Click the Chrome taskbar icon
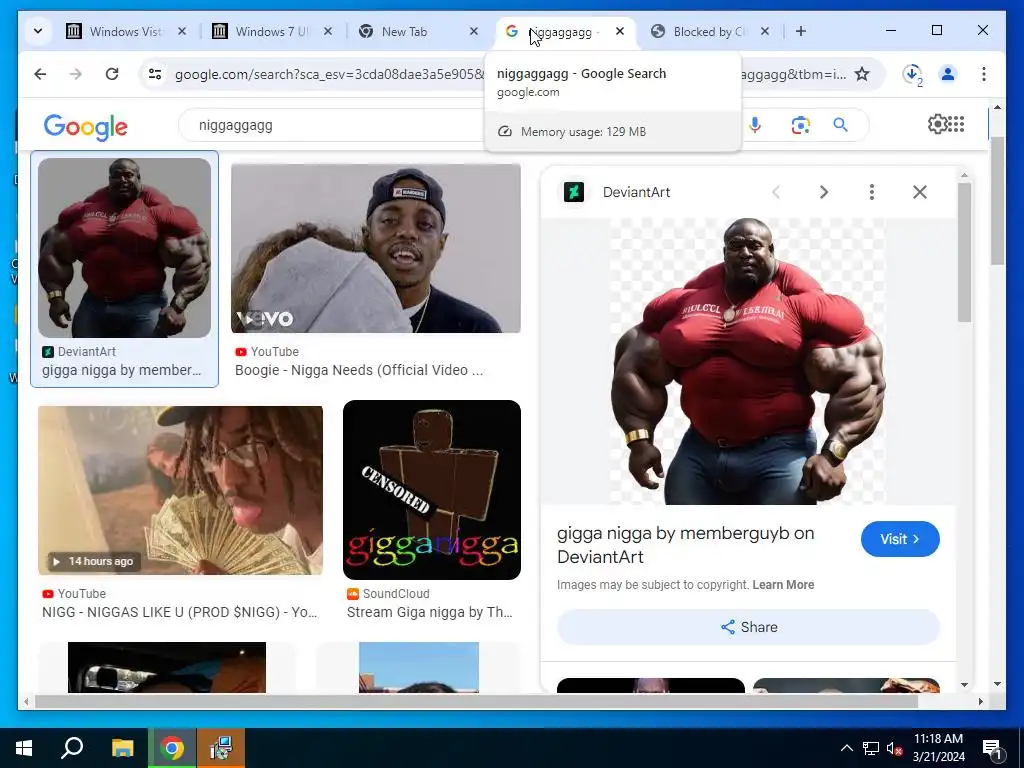Image resolution: width=1024 pixels, height=768 pixels. click(172, 748)
